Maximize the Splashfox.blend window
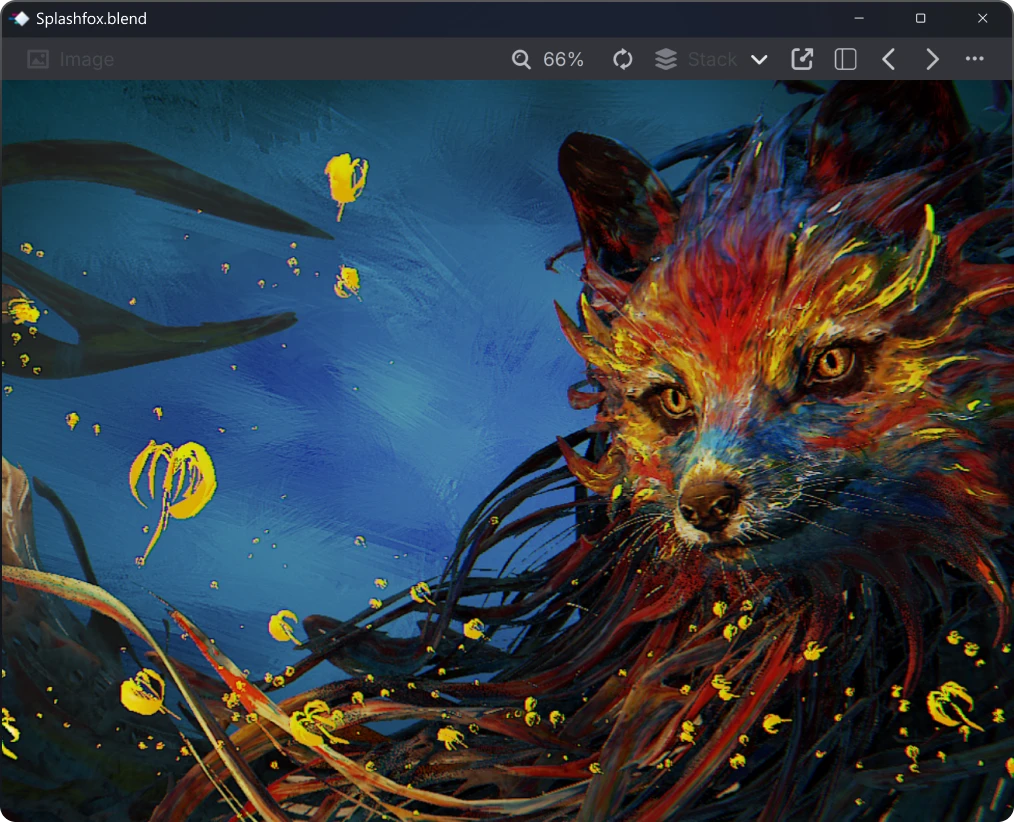 click(x=918, y=18)
